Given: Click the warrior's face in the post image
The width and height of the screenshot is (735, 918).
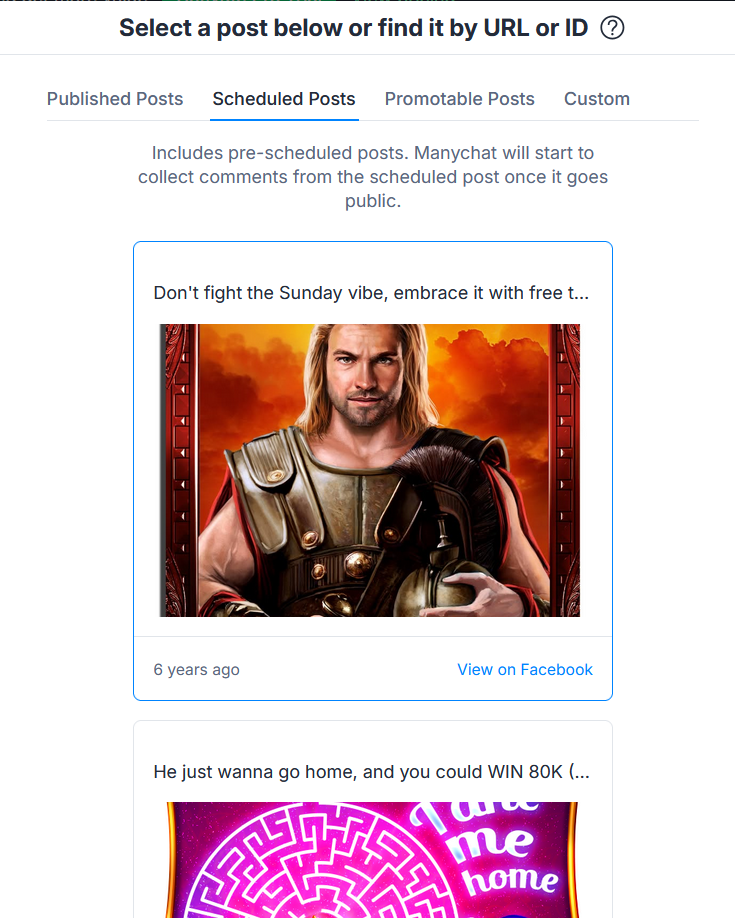Looking at the screenshot, I should pyautogui.click(x=365, y=375).
